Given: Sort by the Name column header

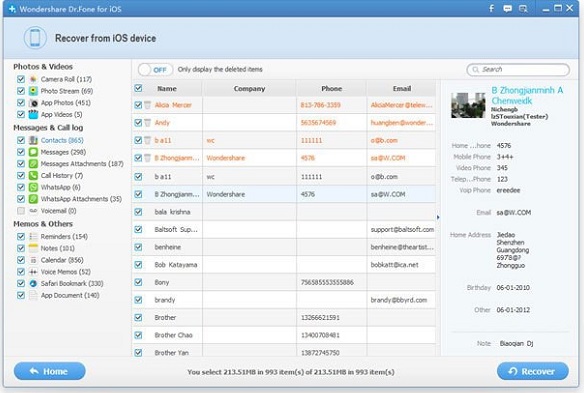Looking at the screenshot, I should pyautogui.click(x=167, y=89).
